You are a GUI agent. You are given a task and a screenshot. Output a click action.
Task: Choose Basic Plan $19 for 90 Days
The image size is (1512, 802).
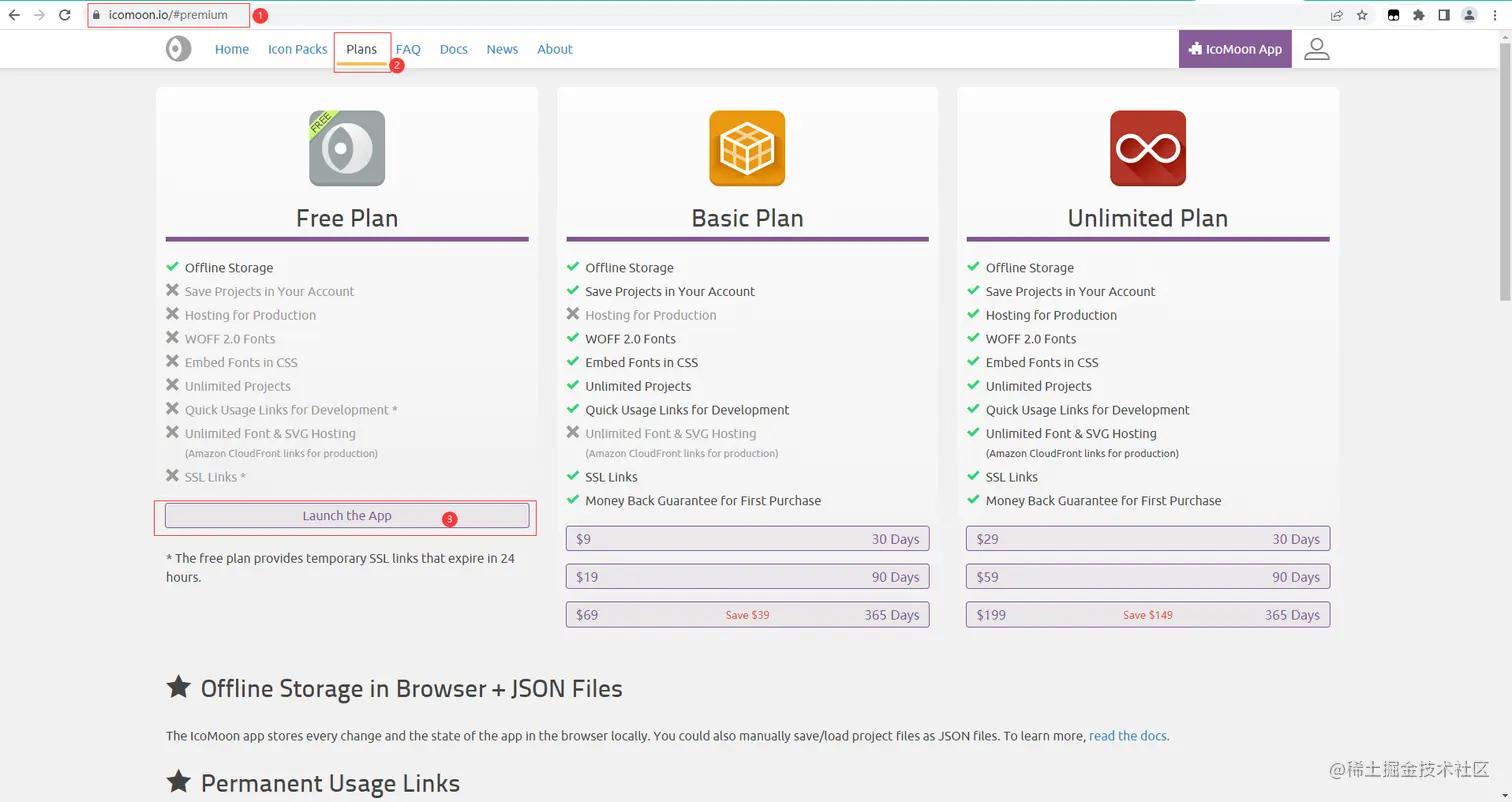click(748, 577)
